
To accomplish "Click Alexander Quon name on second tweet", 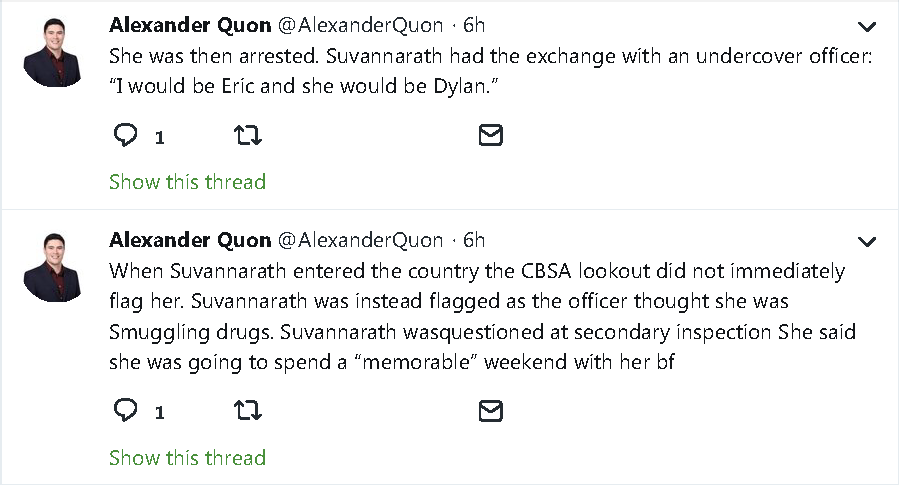I will pos(190,240).
